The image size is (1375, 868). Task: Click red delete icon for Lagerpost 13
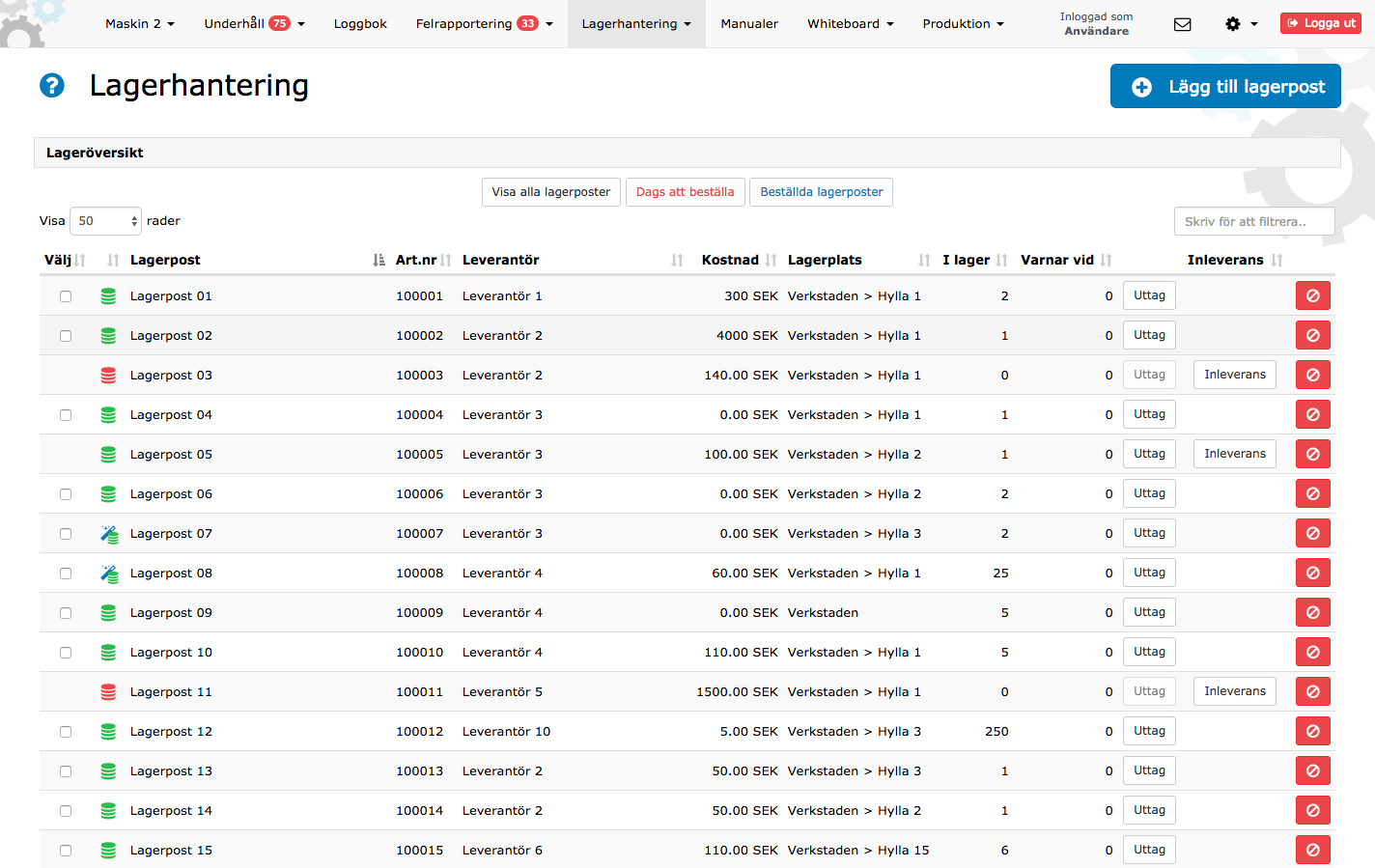point(1313,770)
